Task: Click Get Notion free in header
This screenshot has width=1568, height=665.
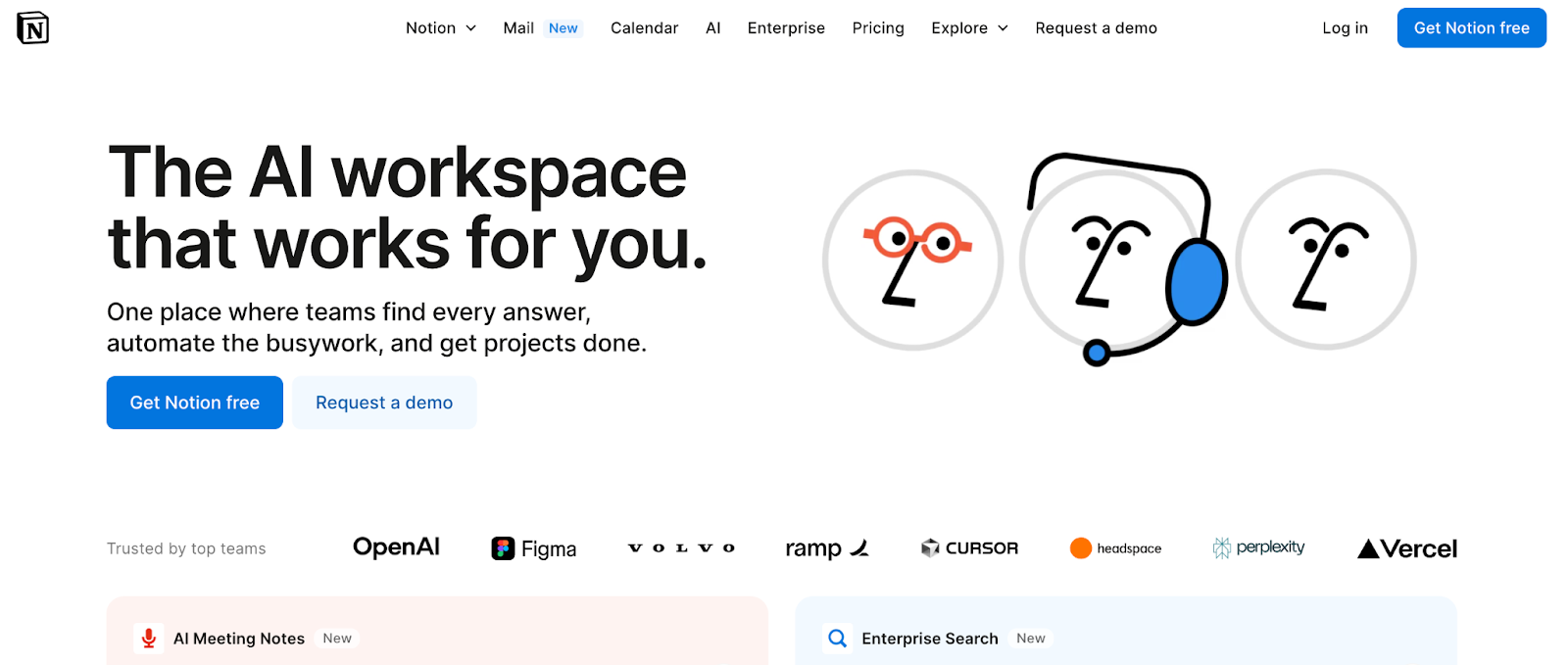Action: 1471,27
